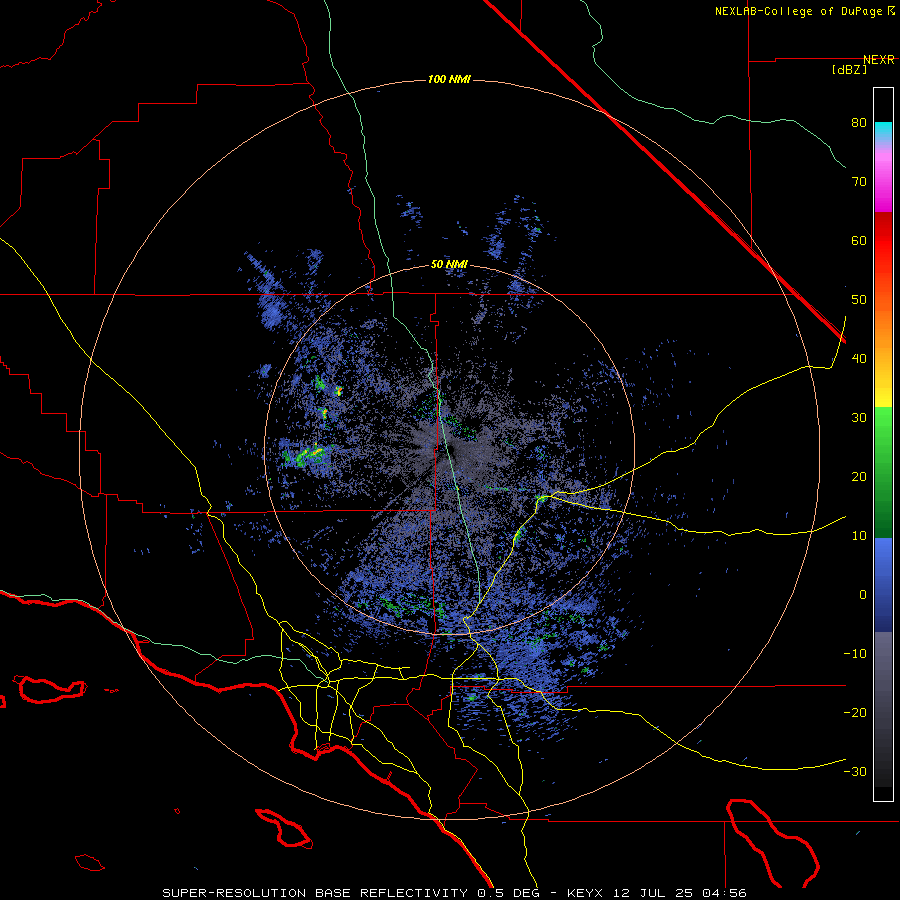Click the 80 value on the dBZ scale

pos(859,123)
